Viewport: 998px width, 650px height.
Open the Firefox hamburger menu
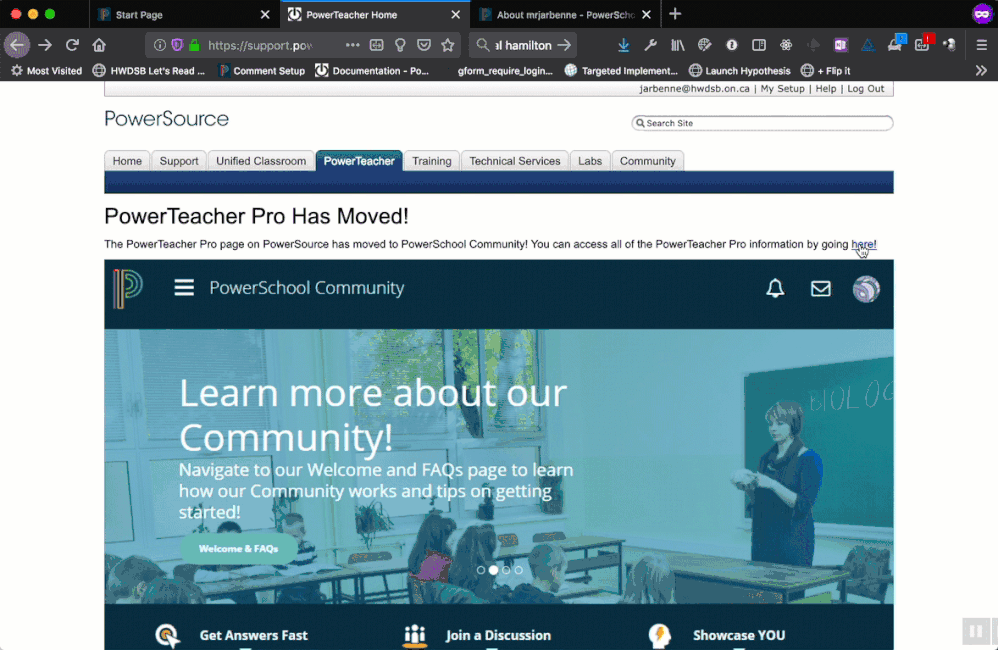[981, 45]
